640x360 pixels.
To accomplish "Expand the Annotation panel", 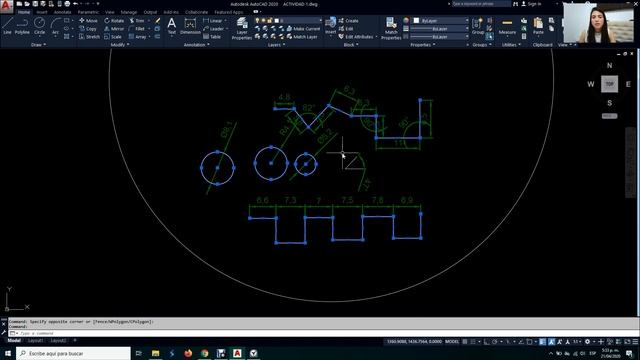I will coord(196,45).
